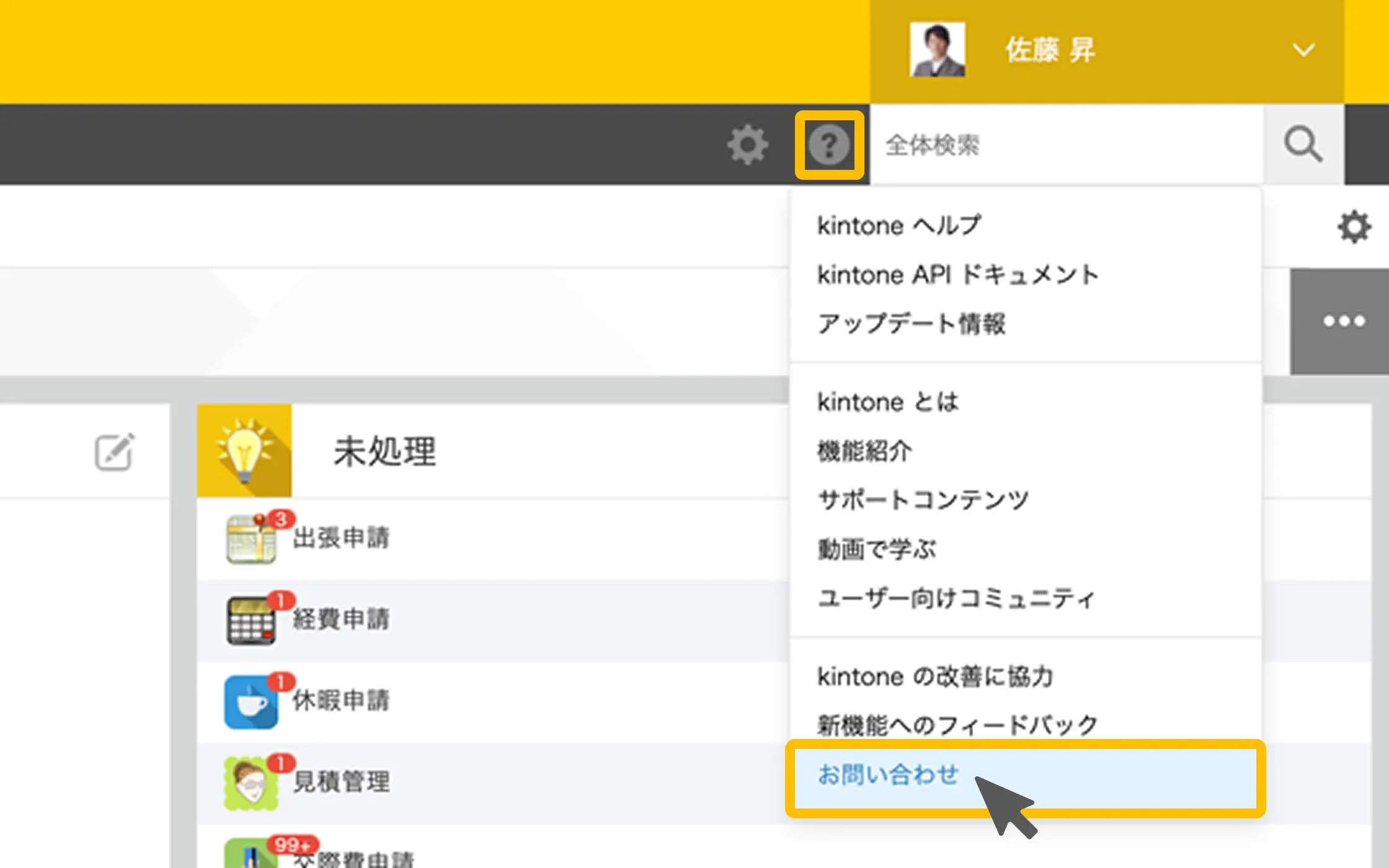The width and height of the screenshot is (1389, 868).
Task: Click the サポートコンテンツ link
Action: [x=923, y=500]
